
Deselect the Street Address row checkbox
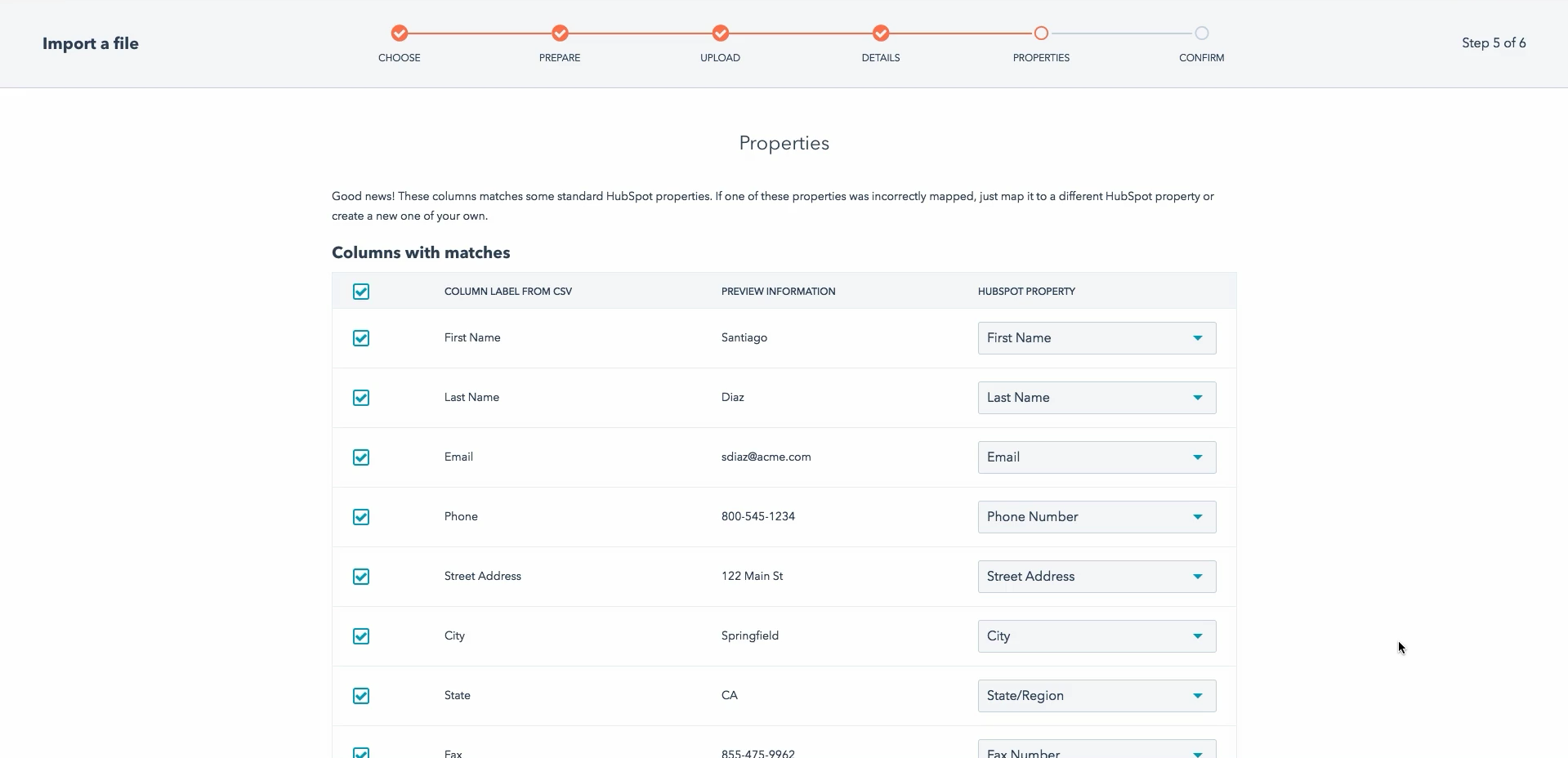[x=361, y=577]
